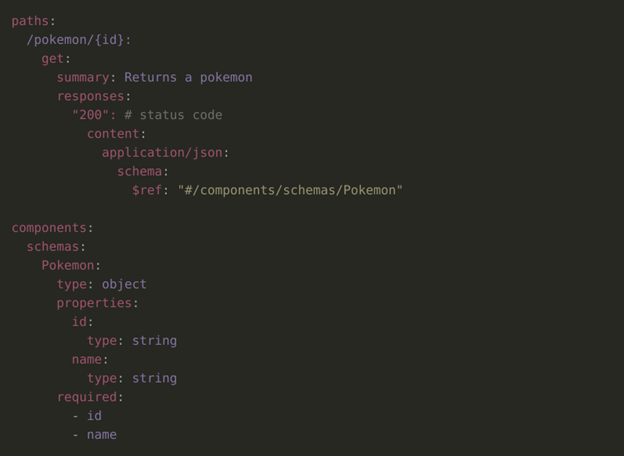Click the 'paths' key at top
Screen dimensions: 624x456
[30, 21]
